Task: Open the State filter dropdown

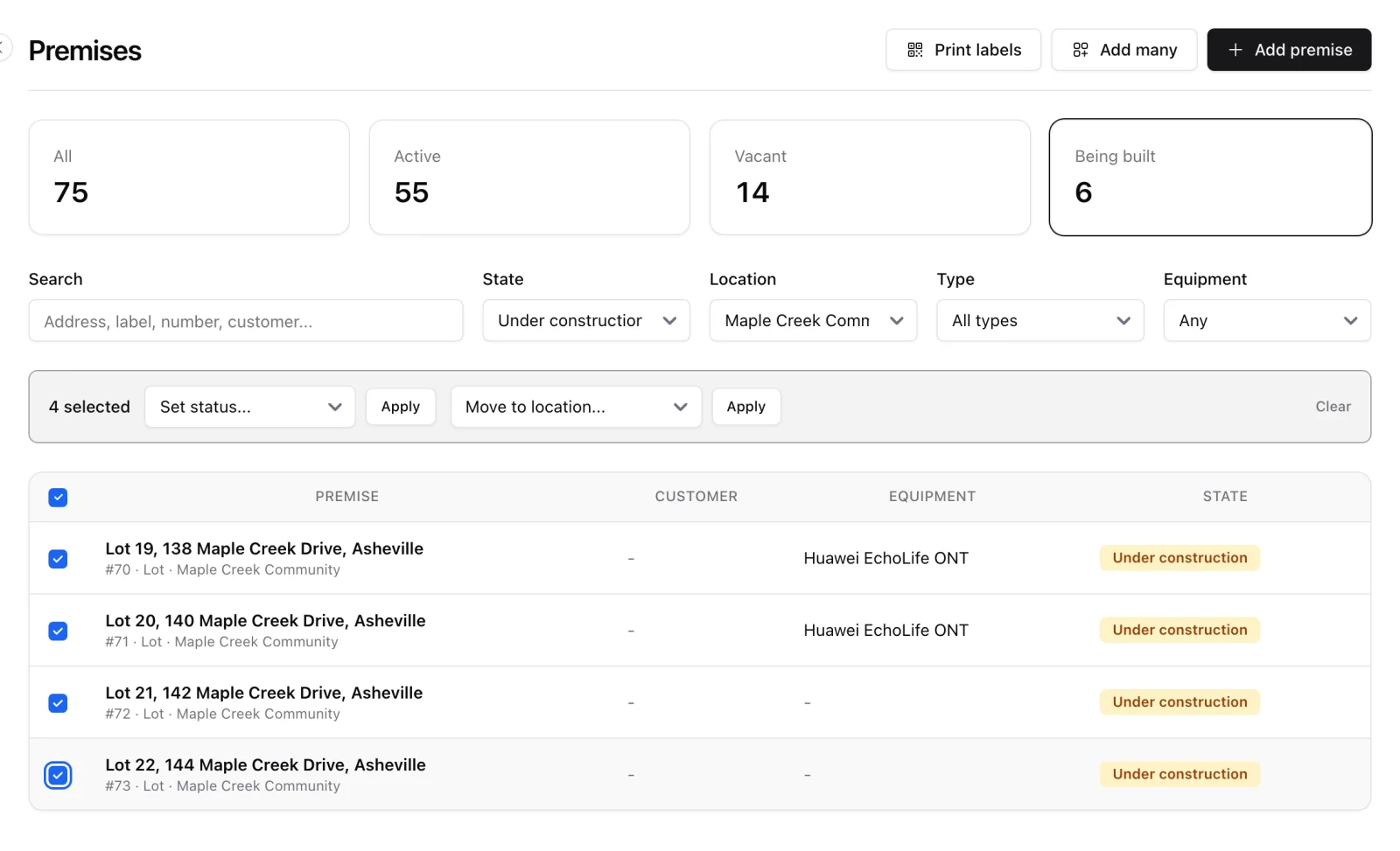Action: pyautogui.click(x=586, y=321)
